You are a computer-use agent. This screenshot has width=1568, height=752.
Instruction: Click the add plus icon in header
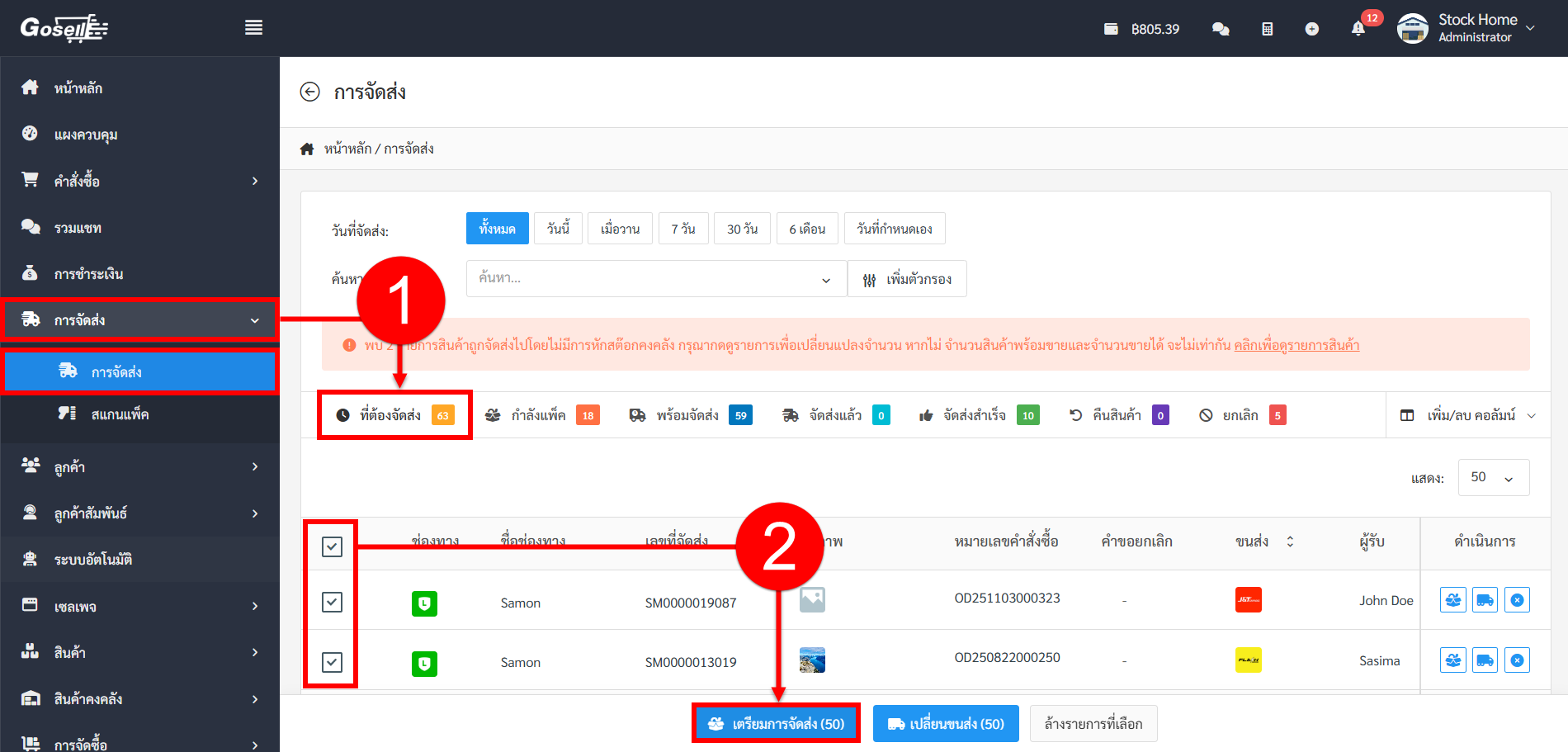click(1311, 29)
